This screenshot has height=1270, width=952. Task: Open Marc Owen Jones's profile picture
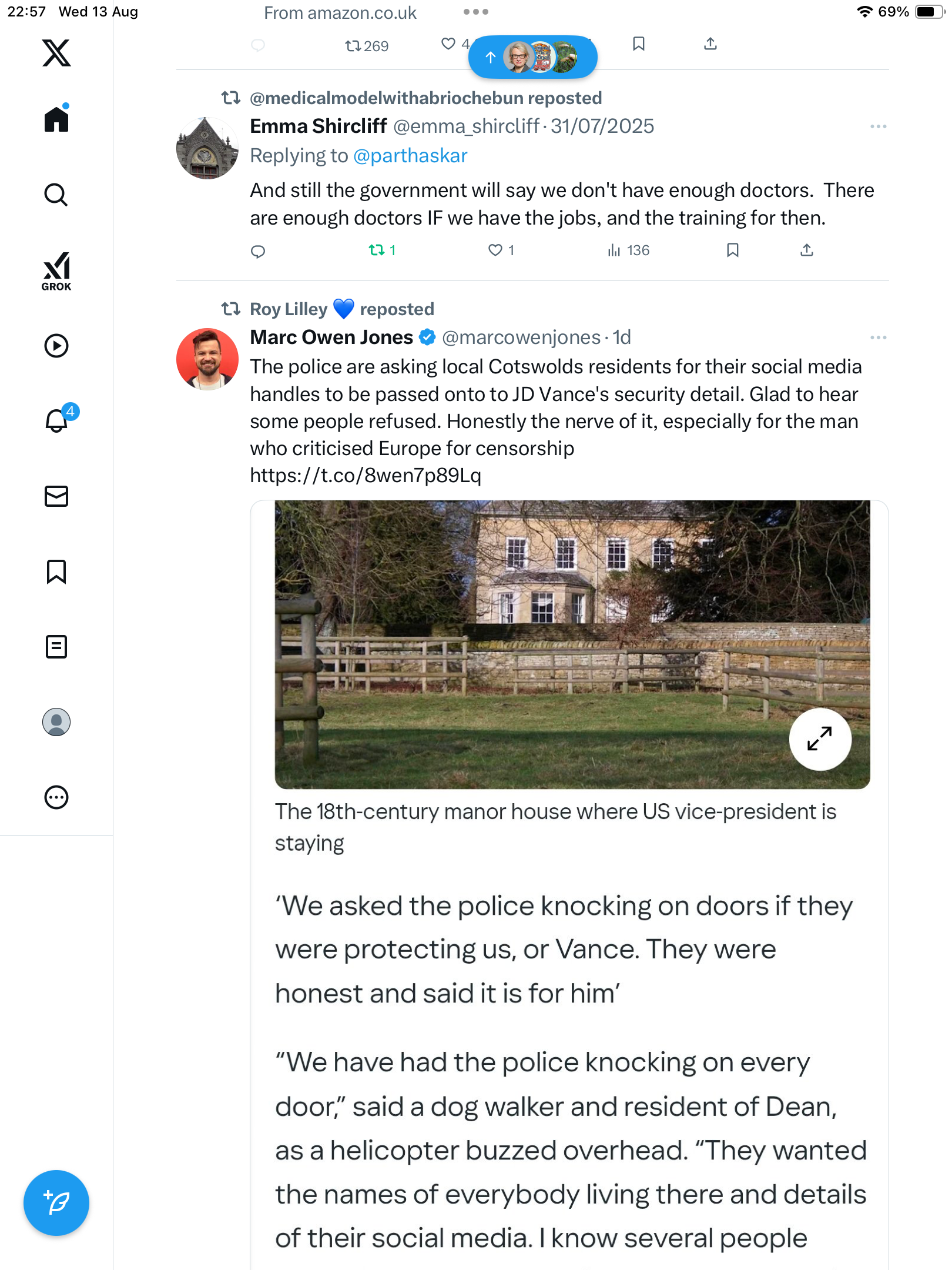207,359
